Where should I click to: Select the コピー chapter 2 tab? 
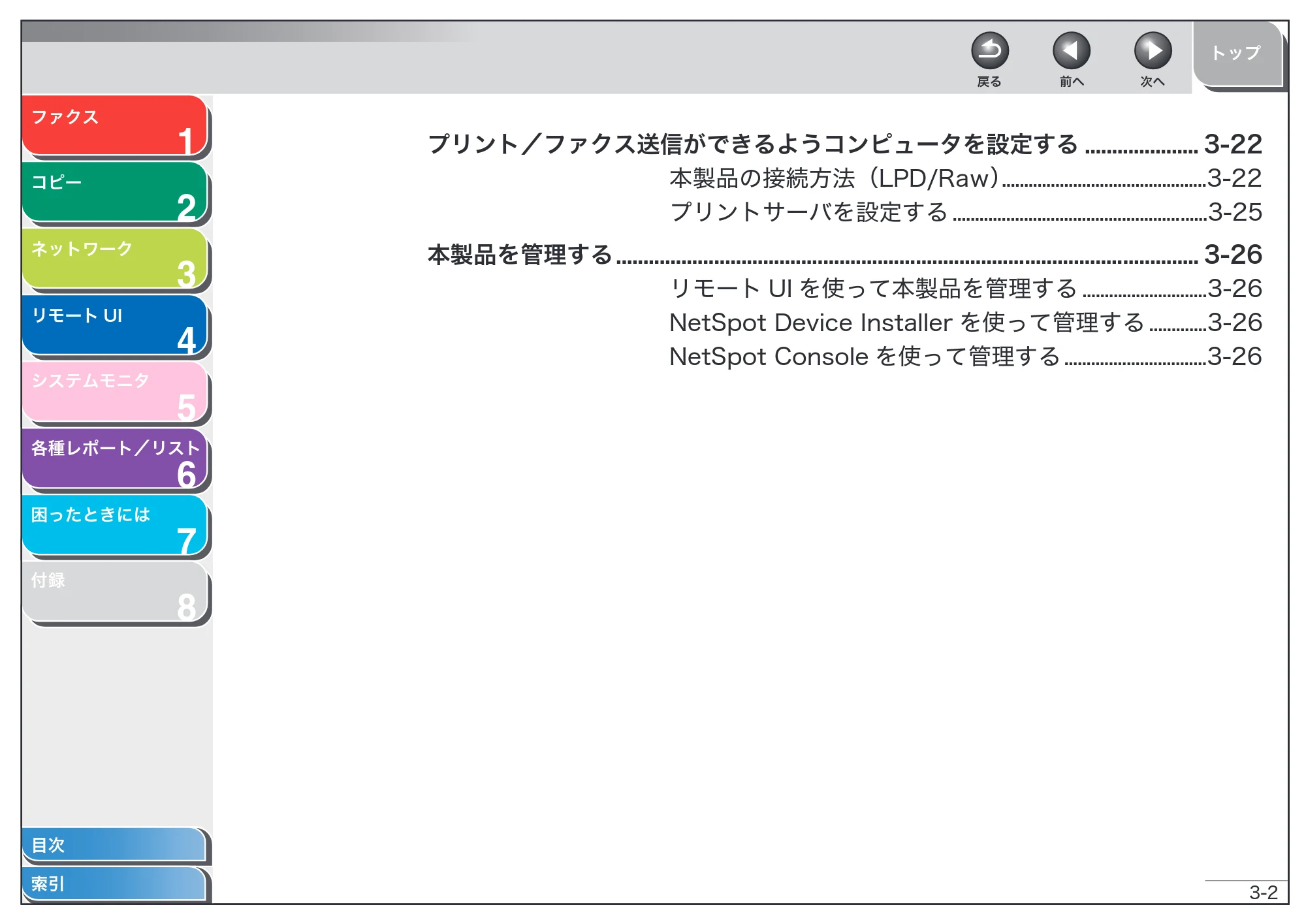[x=115, y=192]
